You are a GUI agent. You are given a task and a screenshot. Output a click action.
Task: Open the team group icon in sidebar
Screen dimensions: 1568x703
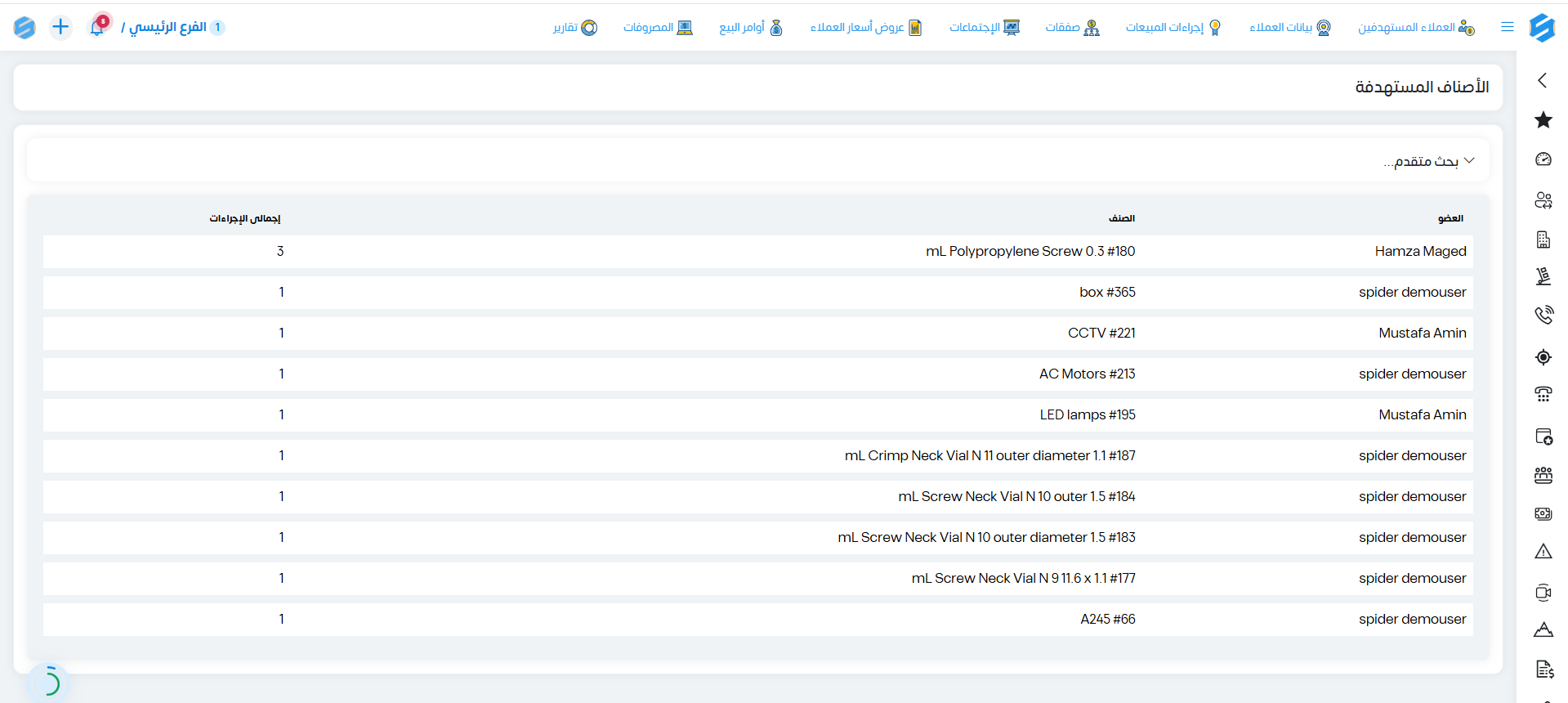coord(1543,475)
